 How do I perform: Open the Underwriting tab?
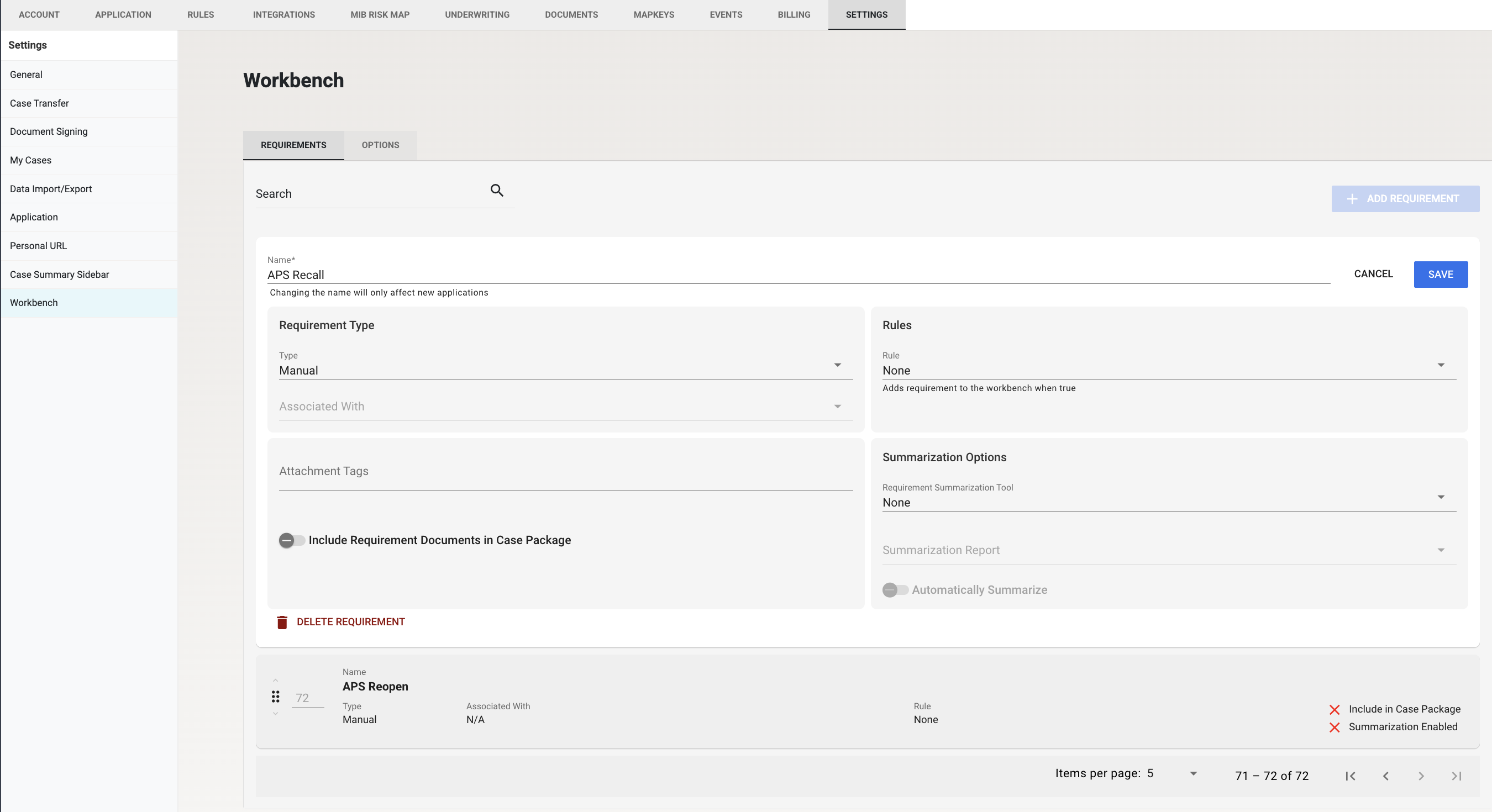click(477, 14)
